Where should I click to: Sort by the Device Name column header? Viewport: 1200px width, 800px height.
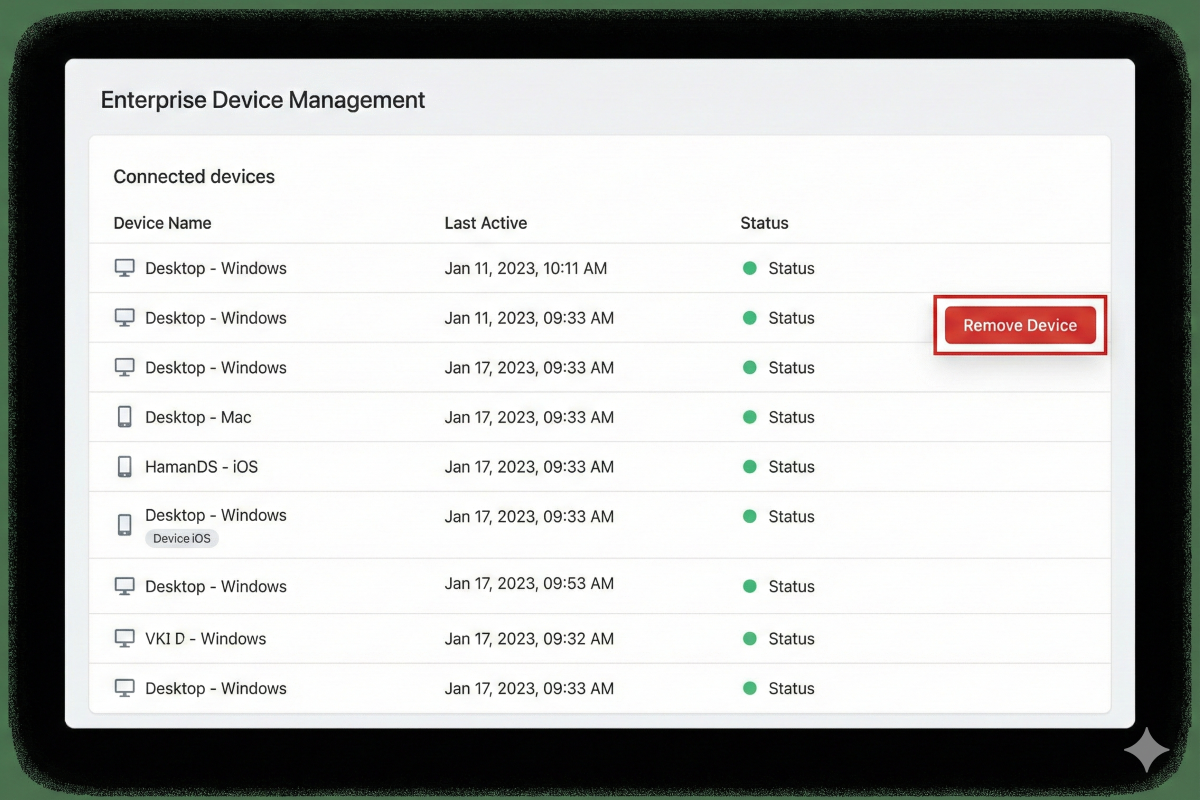point(162,223)
